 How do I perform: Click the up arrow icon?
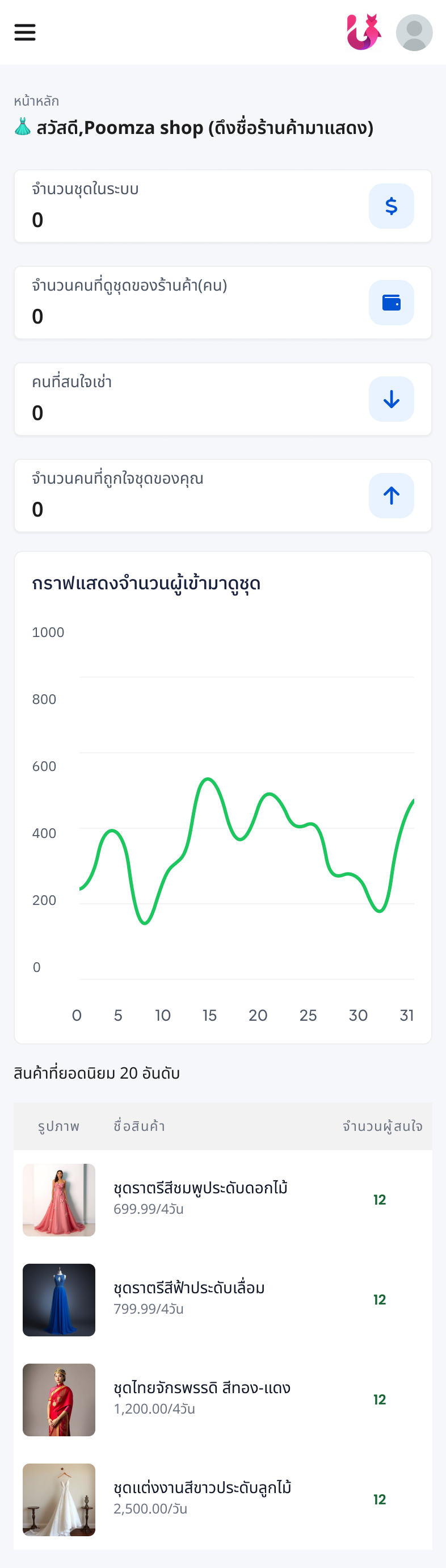pos(391,496)
